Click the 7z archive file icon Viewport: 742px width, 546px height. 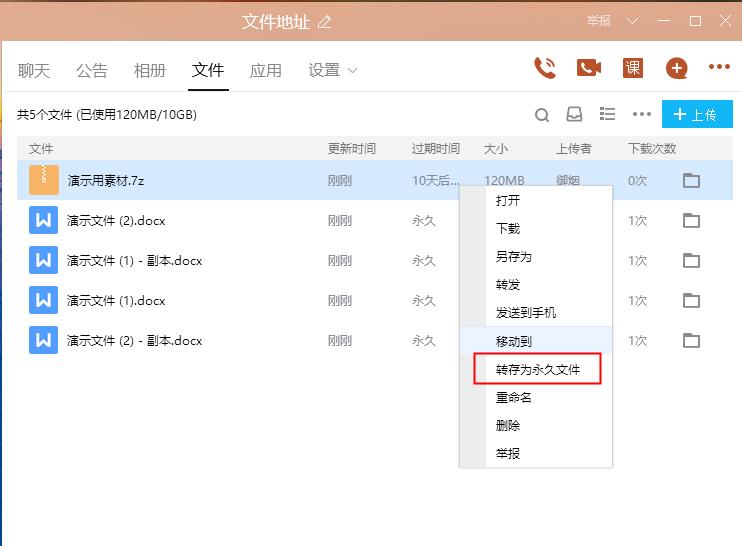(x=44, y=180)
